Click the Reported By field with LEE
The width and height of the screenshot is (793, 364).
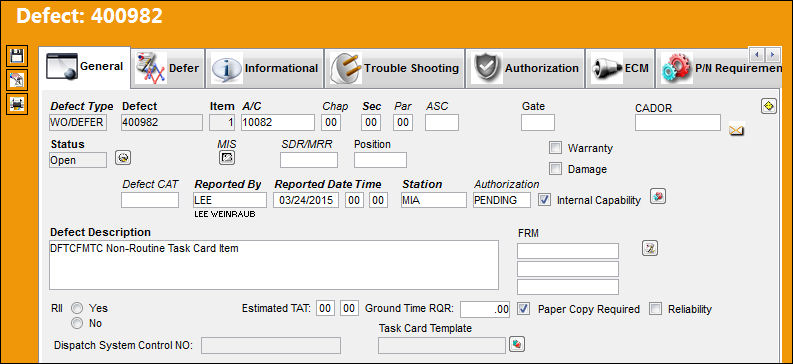point(230,200)
